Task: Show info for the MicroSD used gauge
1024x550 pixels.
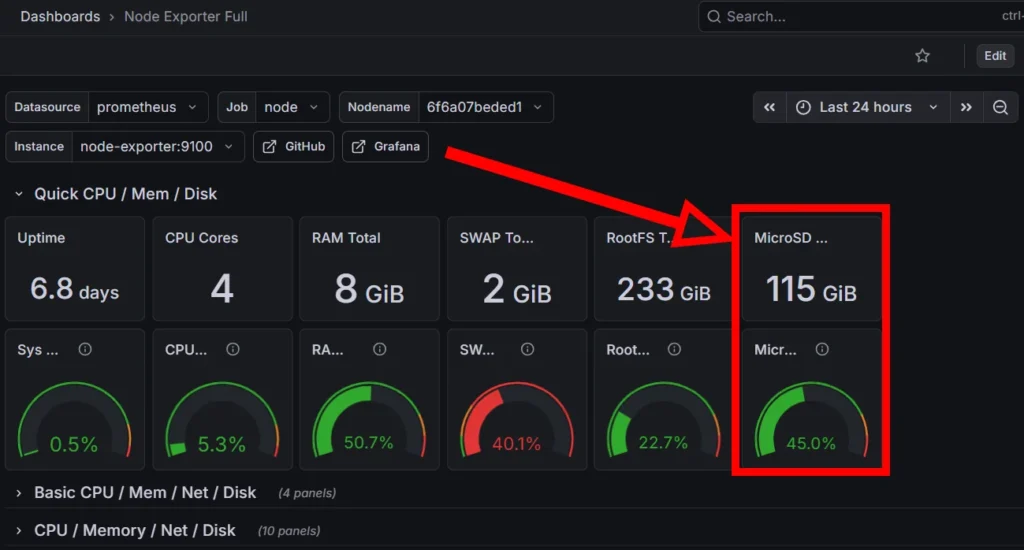Action: pos(822,349)
